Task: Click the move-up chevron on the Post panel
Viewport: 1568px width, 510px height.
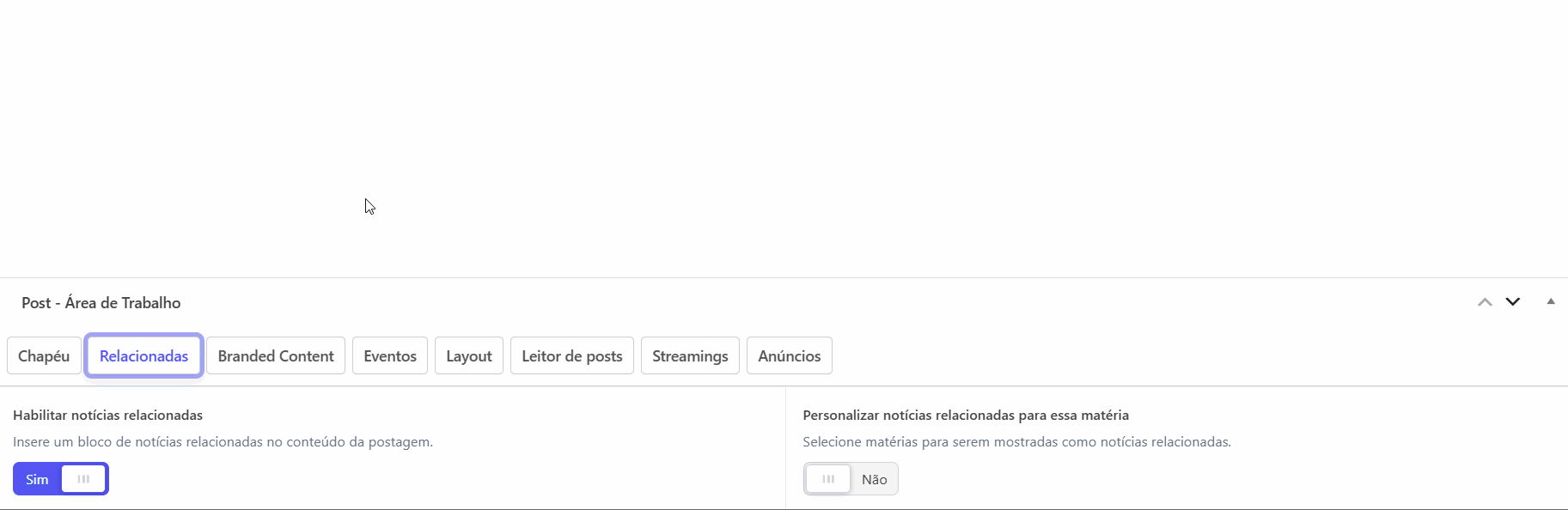Action: (x=1485, y=302)
